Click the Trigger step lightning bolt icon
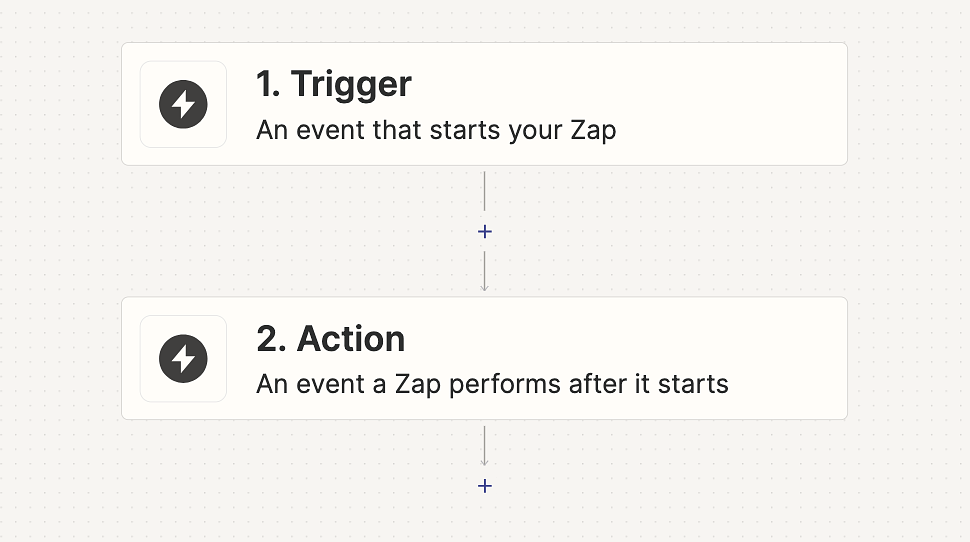 183,104
